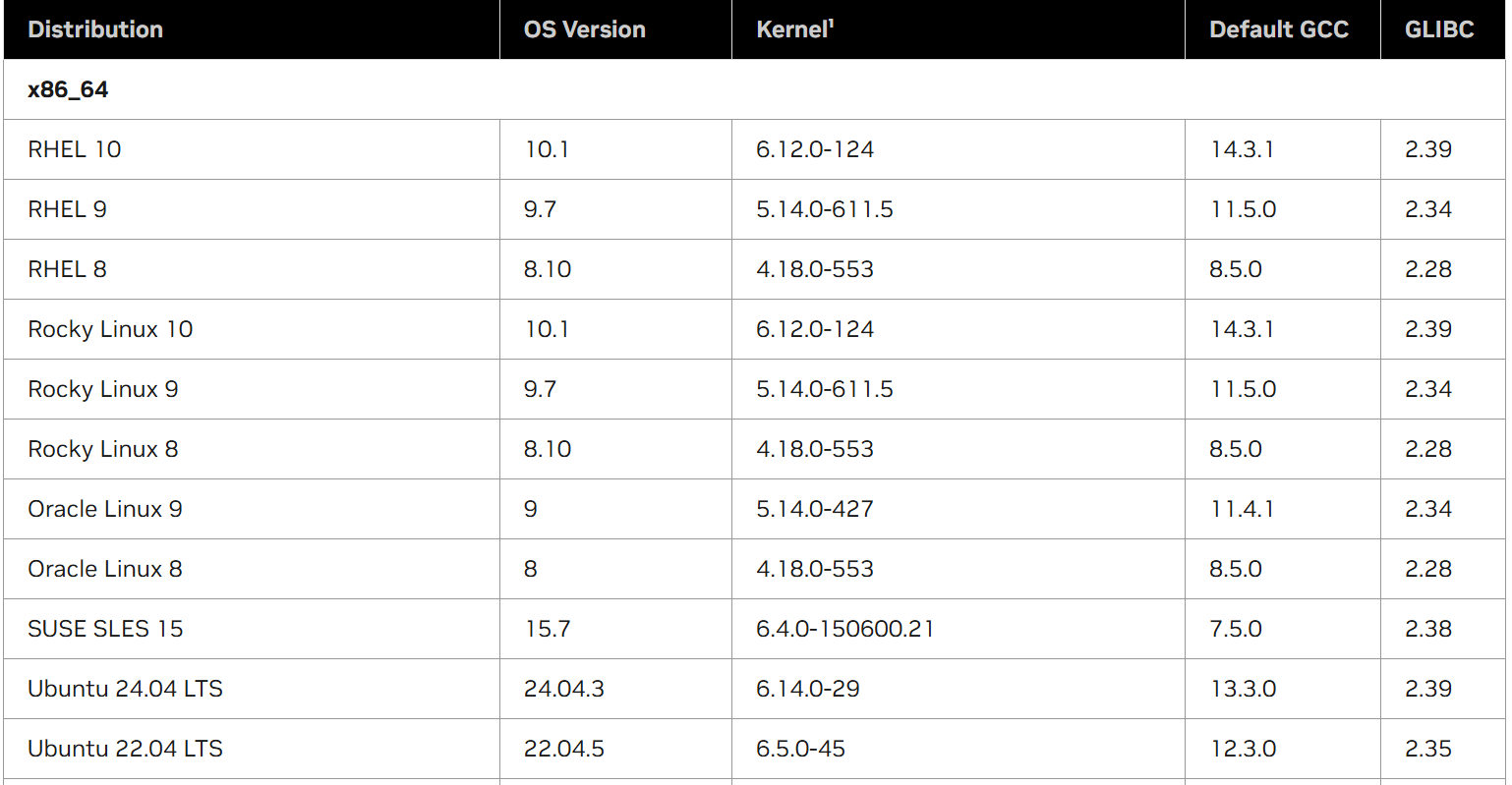Select the RHEL 10 distribution cell
1512x785 pixels.
click(75, 149)
